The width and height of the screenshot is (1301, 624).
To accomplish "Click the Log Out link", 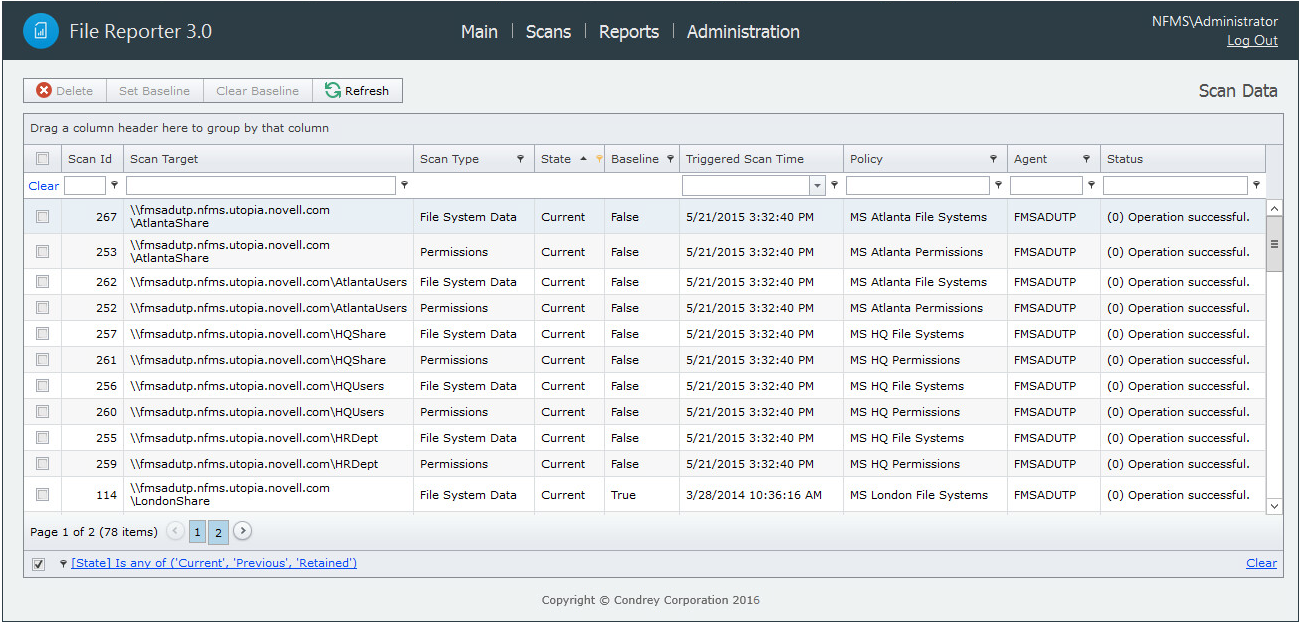I will [1252, 41].
